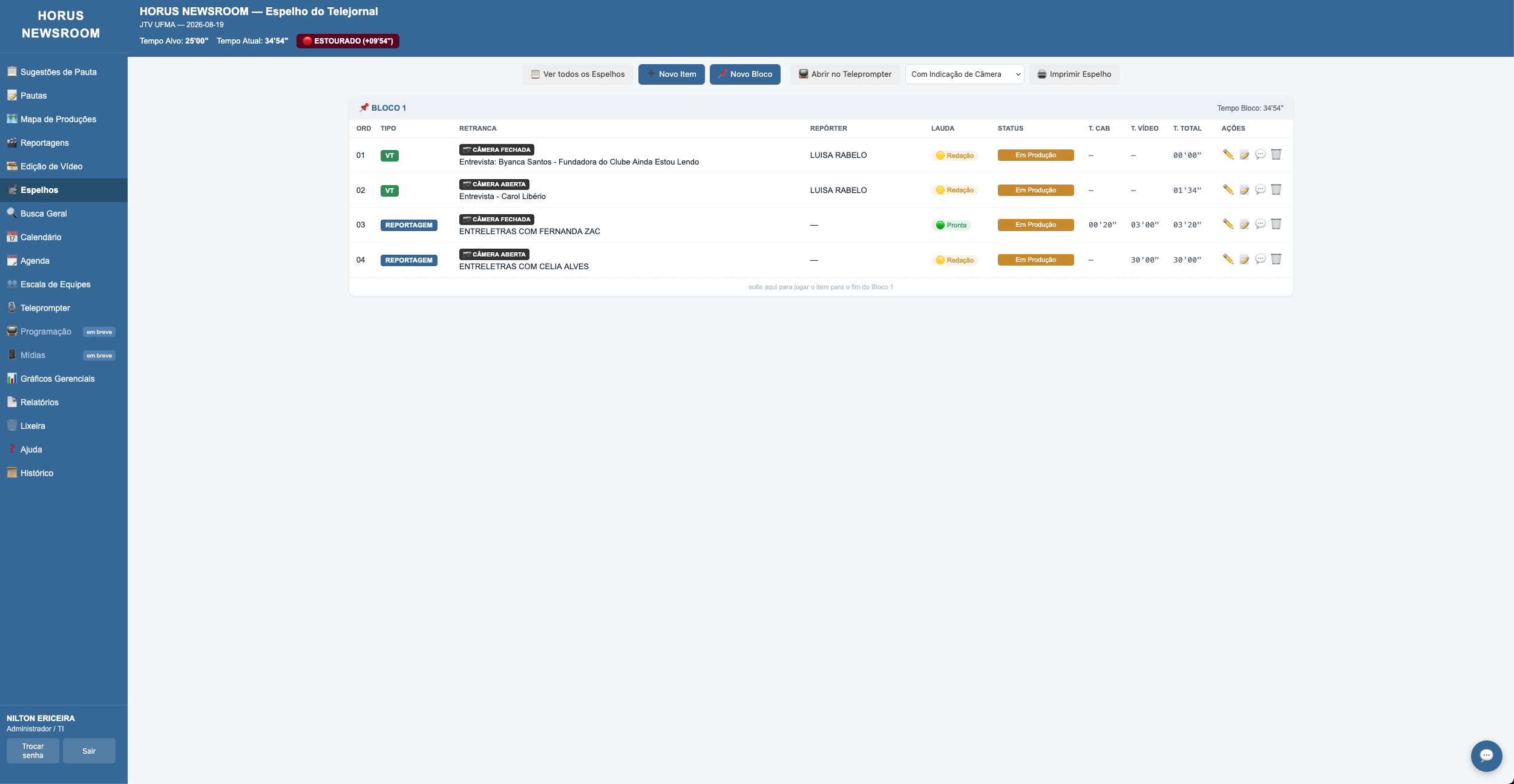1514x784 pixels.
Task: Click trash icon for row 01
Action: 1276,155
